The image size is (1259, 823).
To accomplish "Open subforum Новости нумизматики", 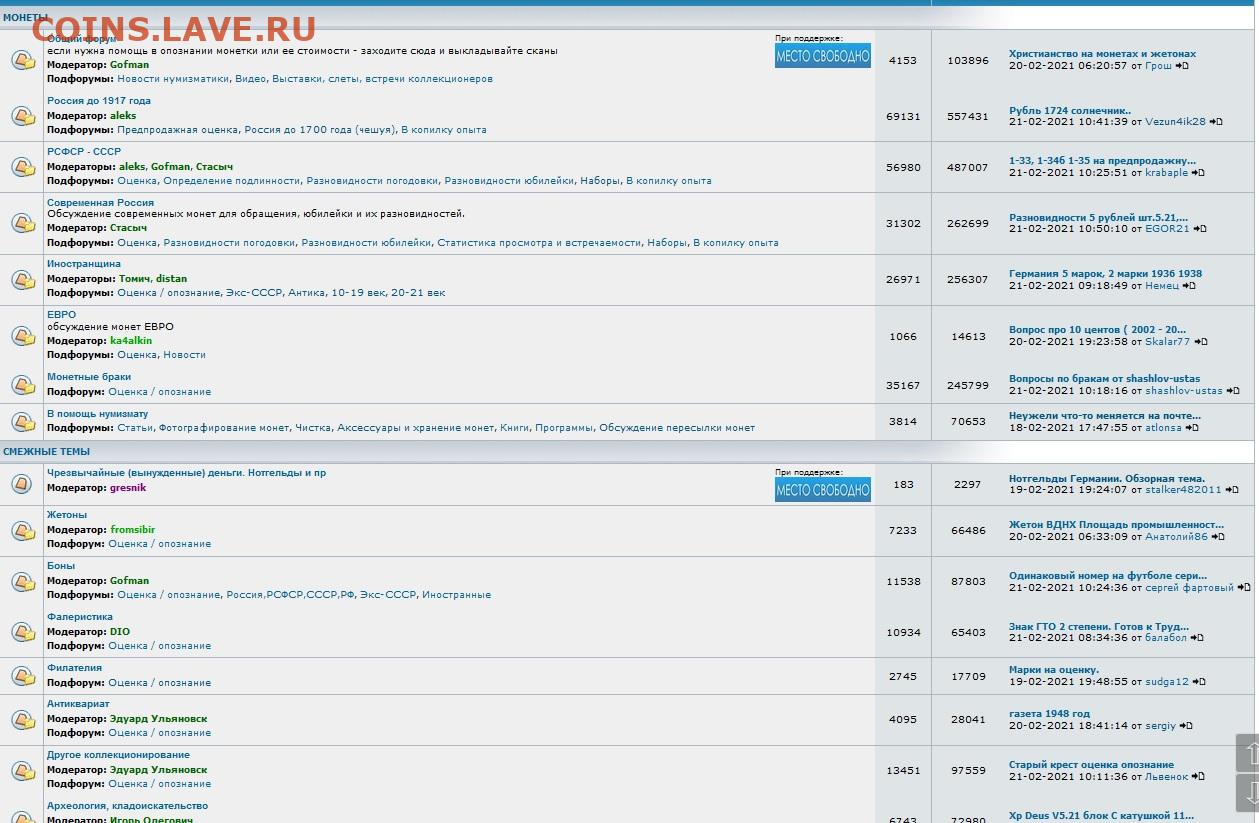I will tap(173, 79).
